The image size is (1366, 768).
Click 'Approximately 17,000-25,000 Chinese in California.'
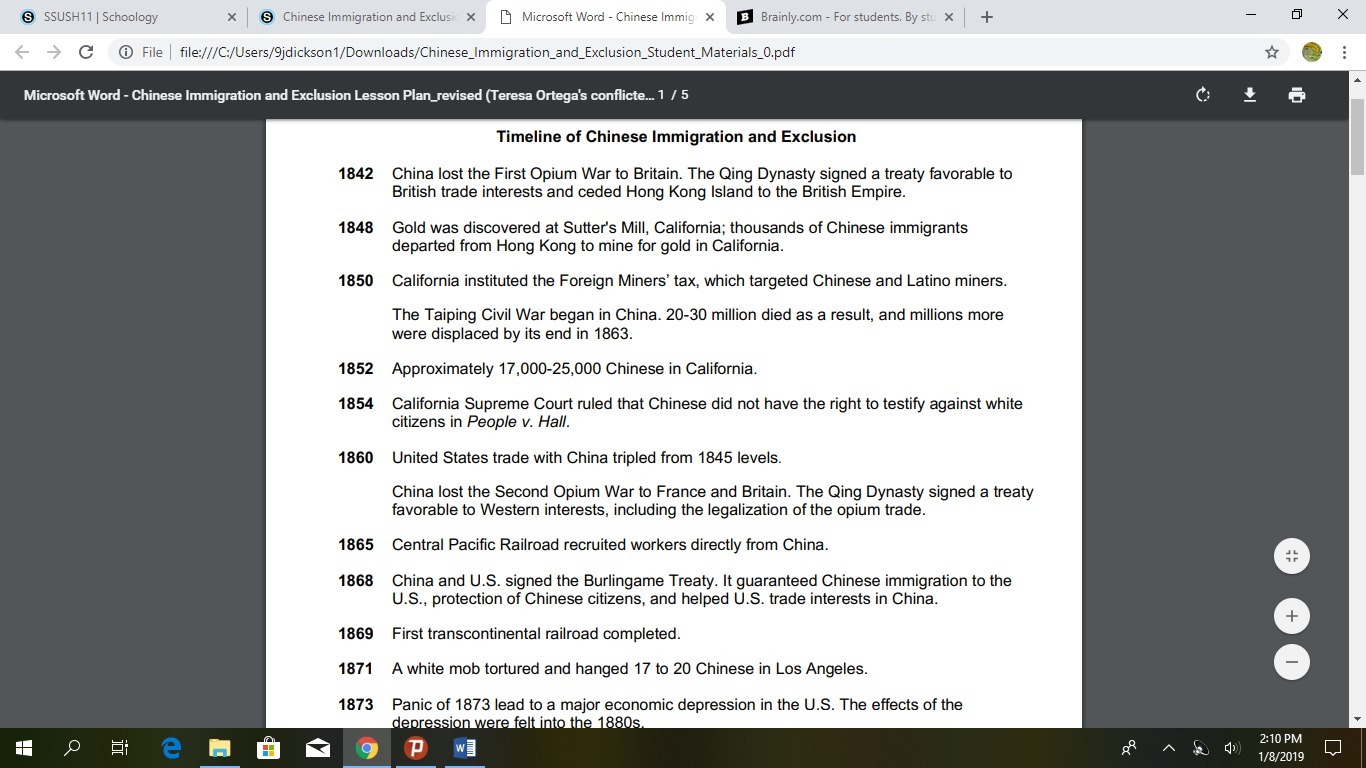[575, 369]
